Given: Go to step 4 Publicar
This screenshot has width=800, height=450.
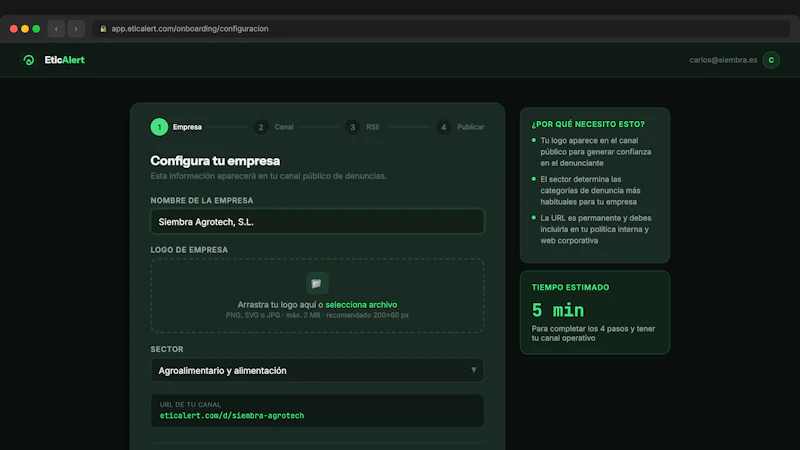Looking at the screenshot, I should point(460,127).
